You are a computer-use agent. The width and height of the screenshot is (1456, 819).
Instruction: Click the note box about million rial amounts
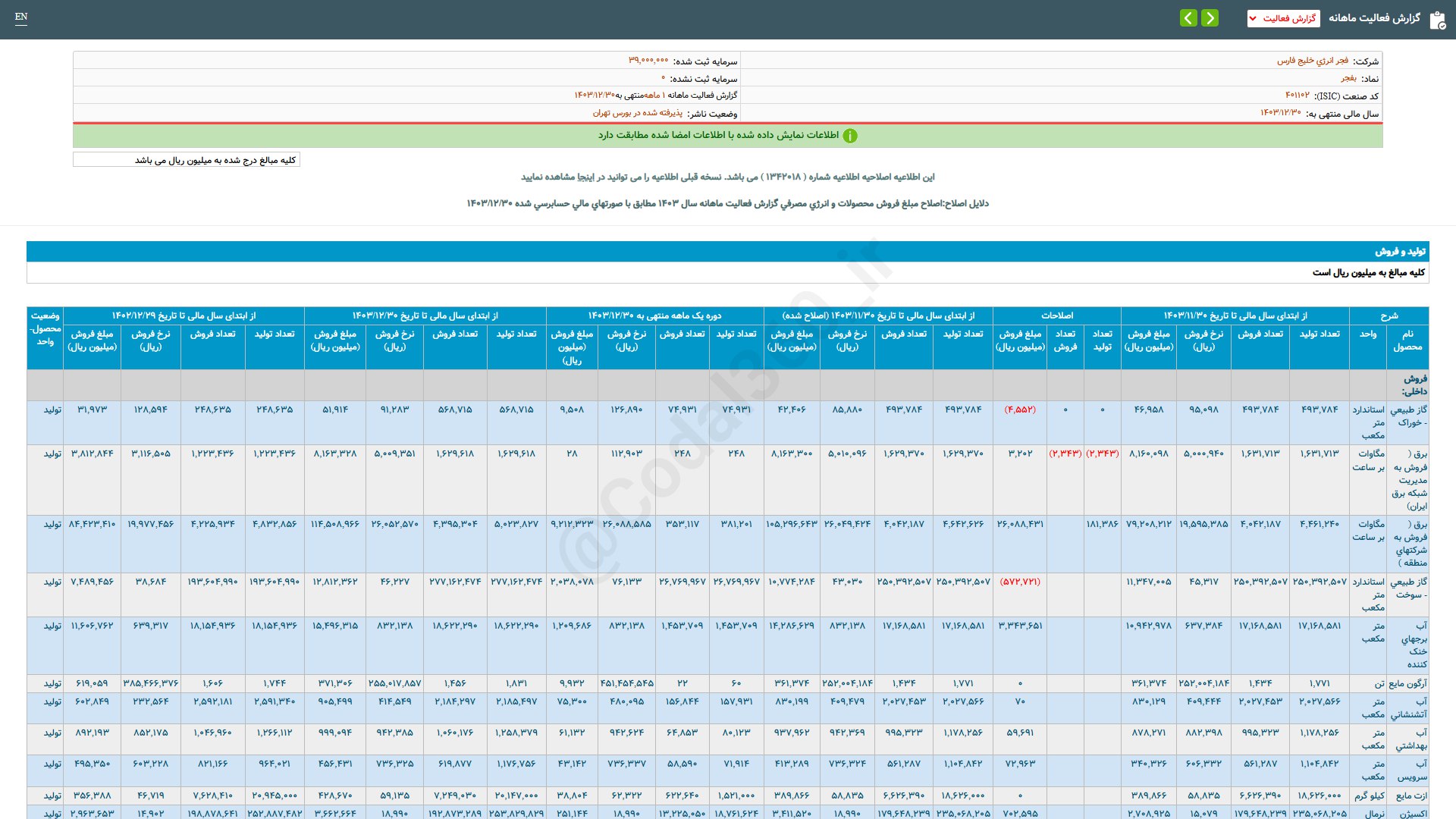(187, 160)
